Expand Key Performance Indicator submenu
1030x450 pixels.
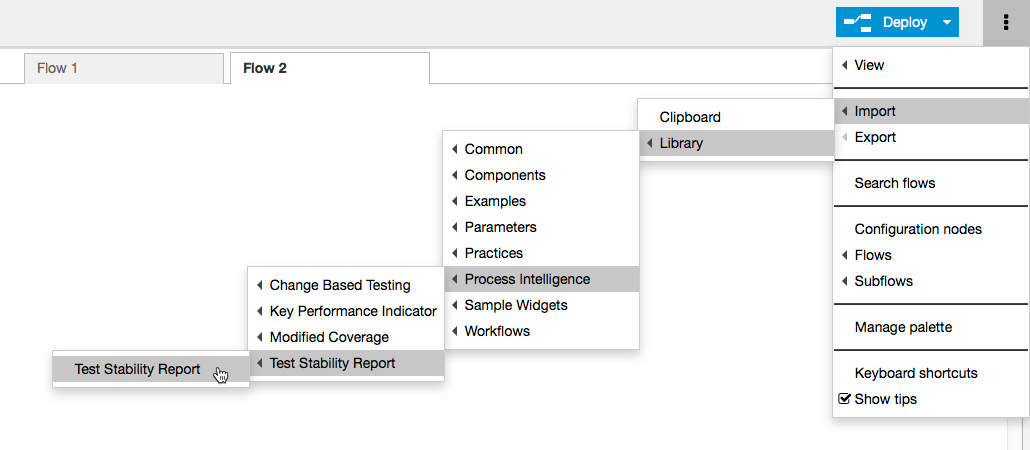[x=346, y=311]
